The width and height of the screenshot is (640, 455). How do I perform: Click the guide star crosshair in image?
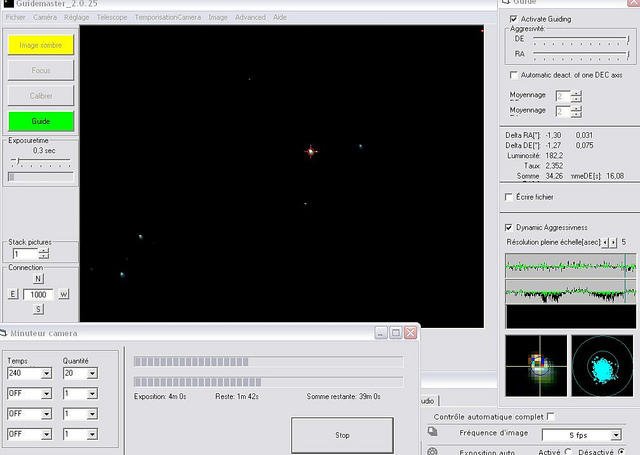pos(311,151)
